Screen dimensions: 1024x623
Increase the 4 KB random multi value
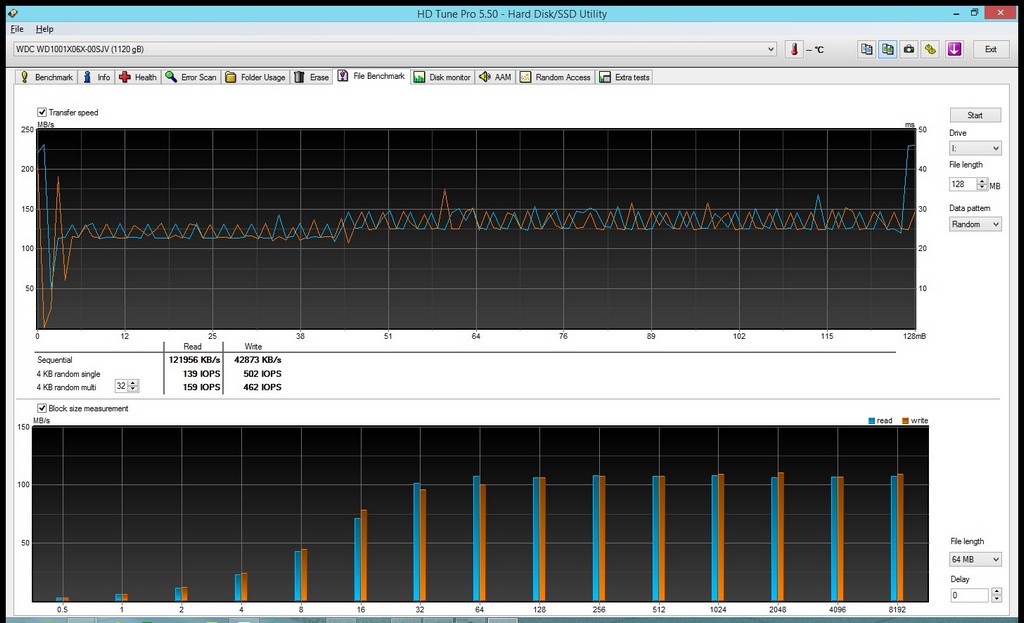coord(133,383)
